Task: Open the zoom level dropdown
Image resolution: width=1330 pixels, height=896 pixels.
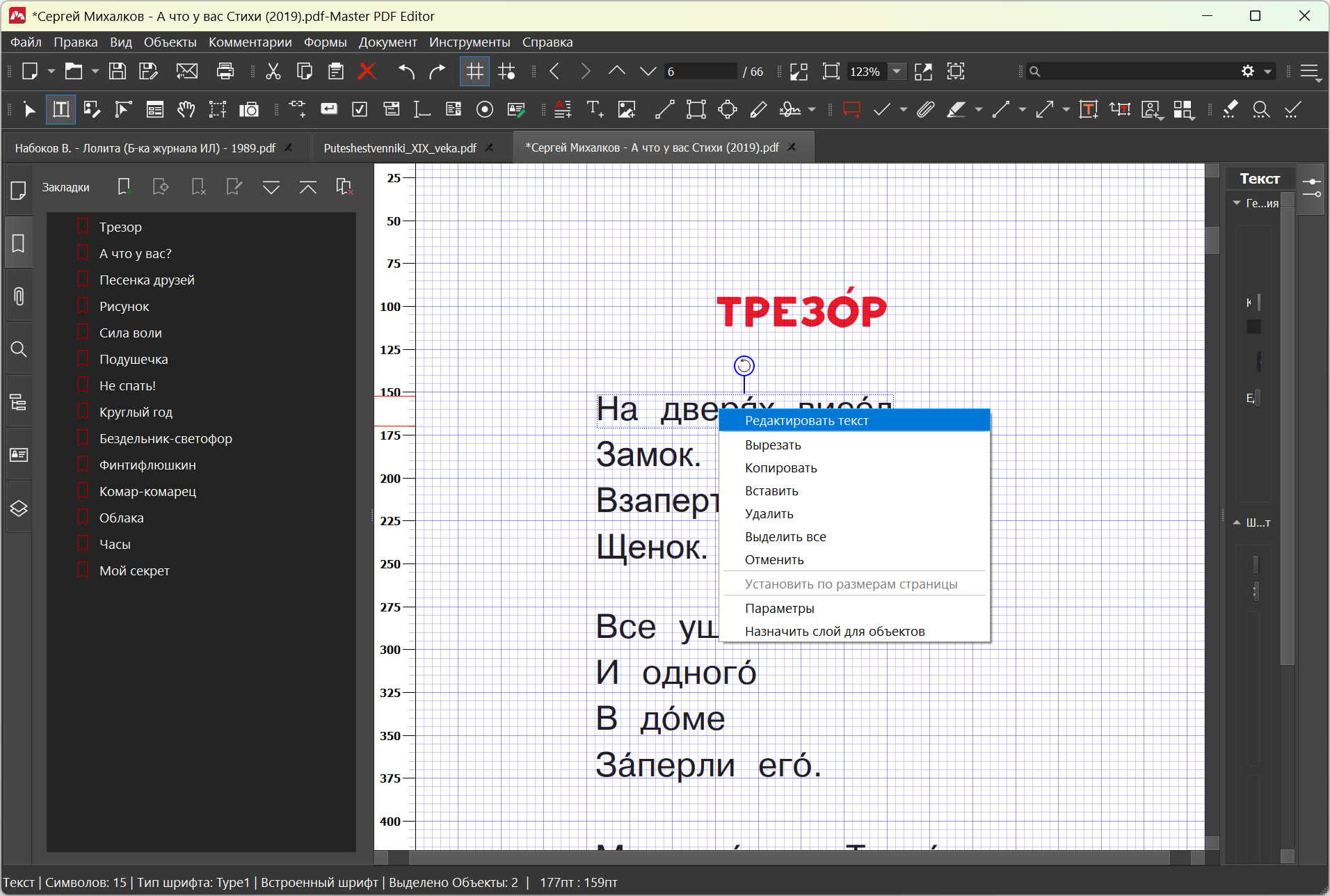Action: [897, 71]
